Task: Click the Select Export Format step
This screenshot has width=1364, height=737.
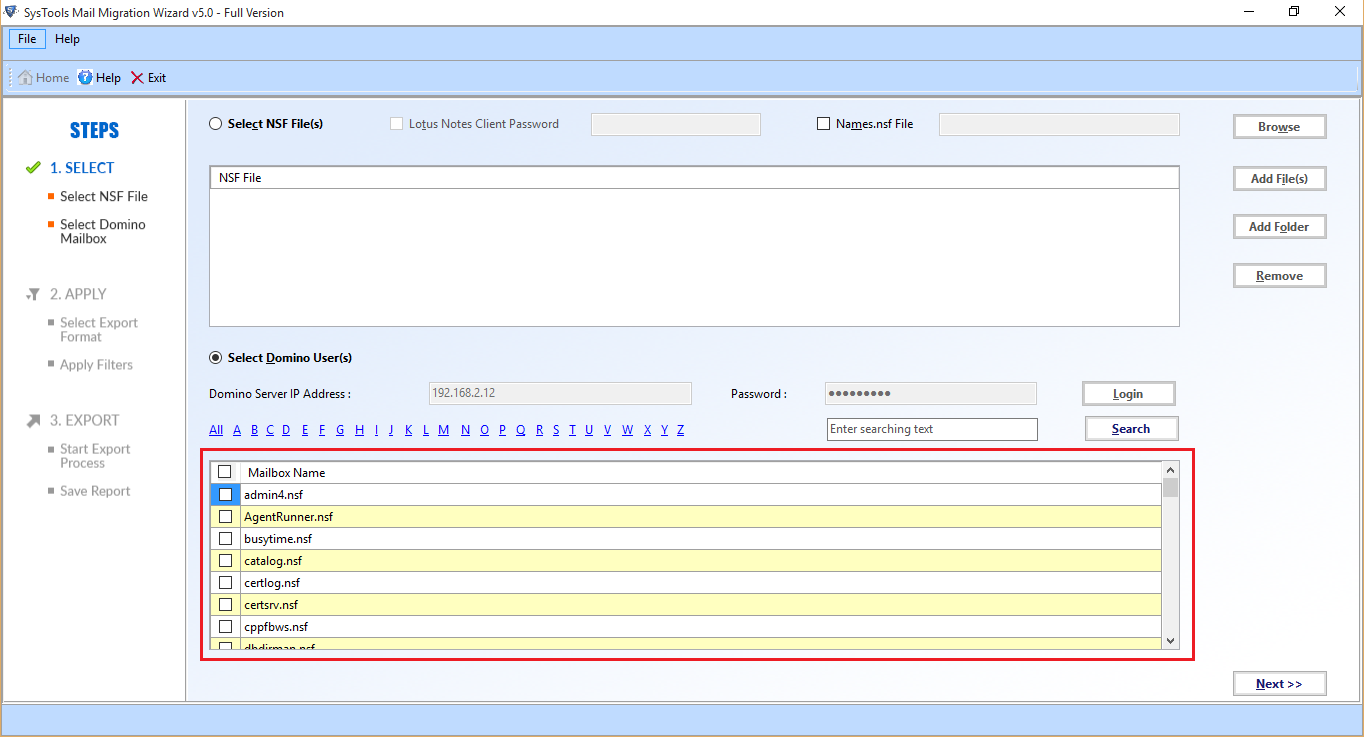Action: 99,330
